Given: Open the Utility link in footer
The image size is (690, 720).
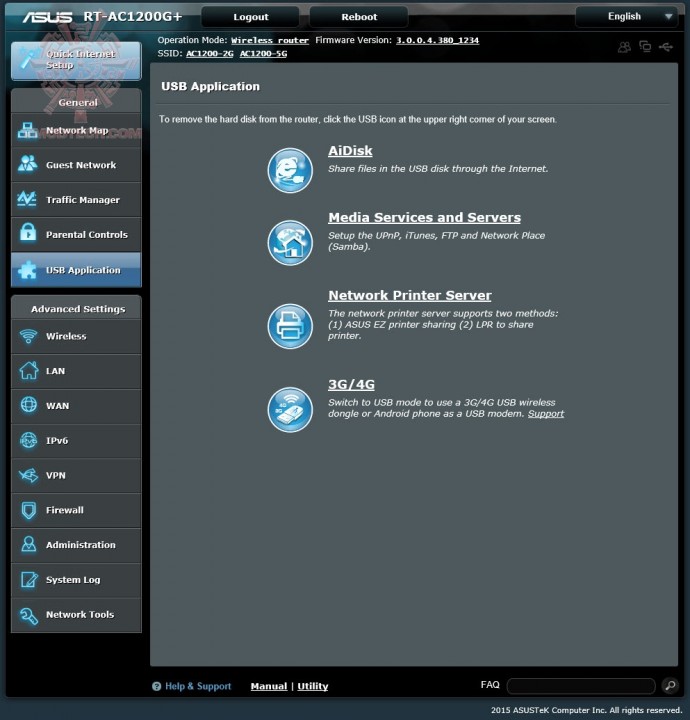Looking at the screenshot, I should point(313,686).
